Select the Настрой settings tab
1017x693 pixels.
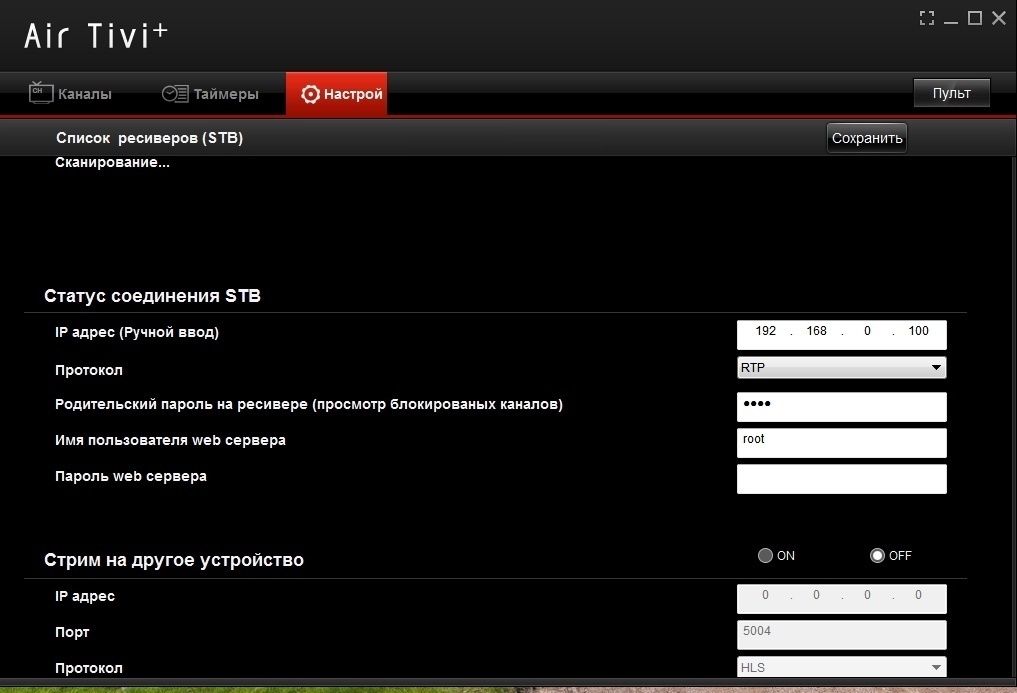point(337,93)
